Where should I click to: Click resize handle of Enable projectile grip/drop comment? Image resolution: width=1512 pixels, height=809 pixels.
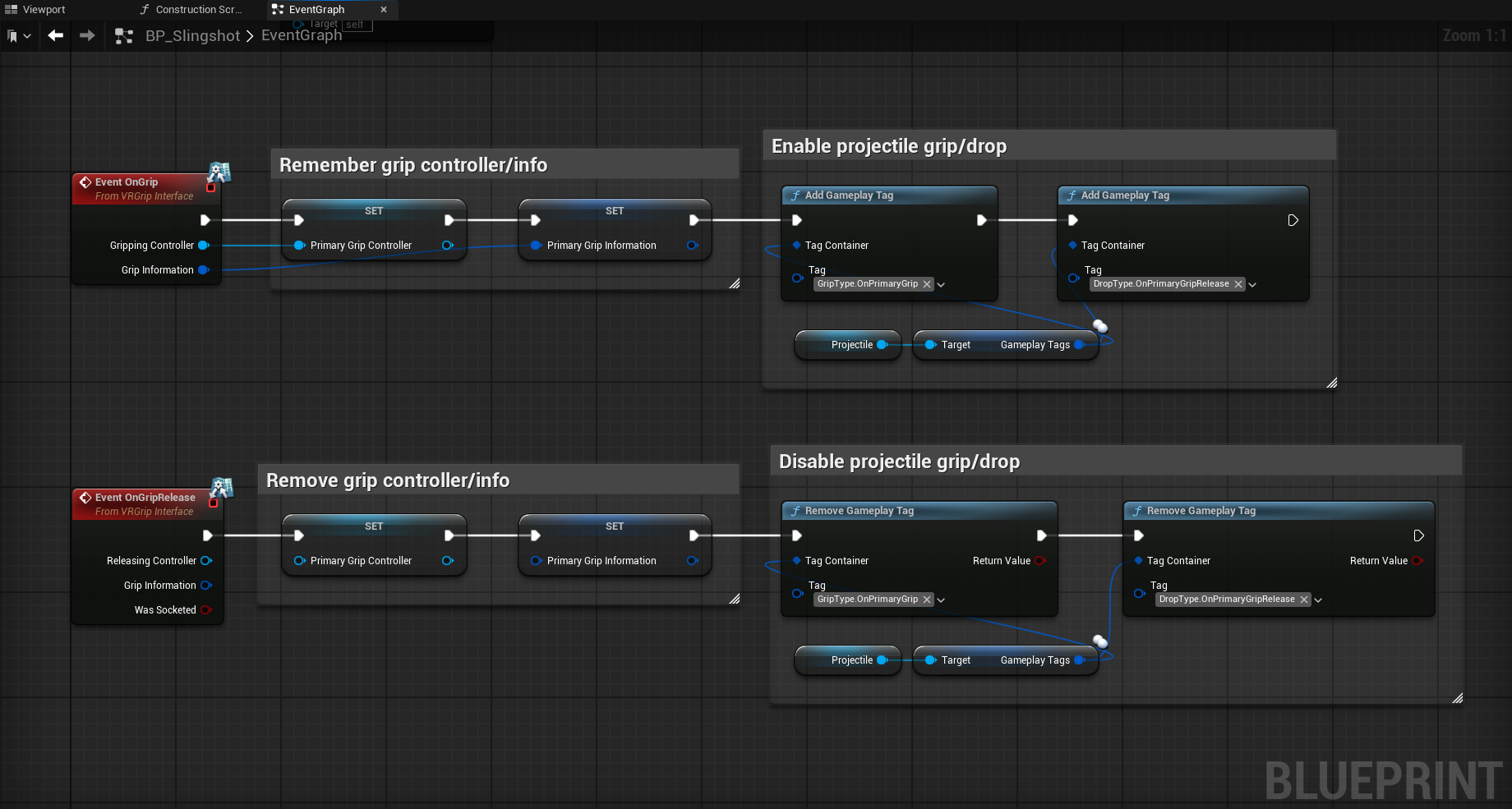1331,383
